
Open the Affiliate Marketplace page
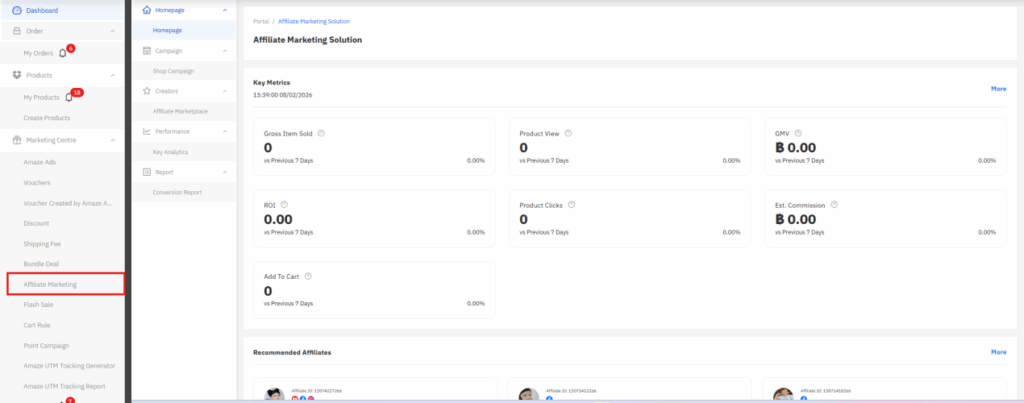coord(179,111)
